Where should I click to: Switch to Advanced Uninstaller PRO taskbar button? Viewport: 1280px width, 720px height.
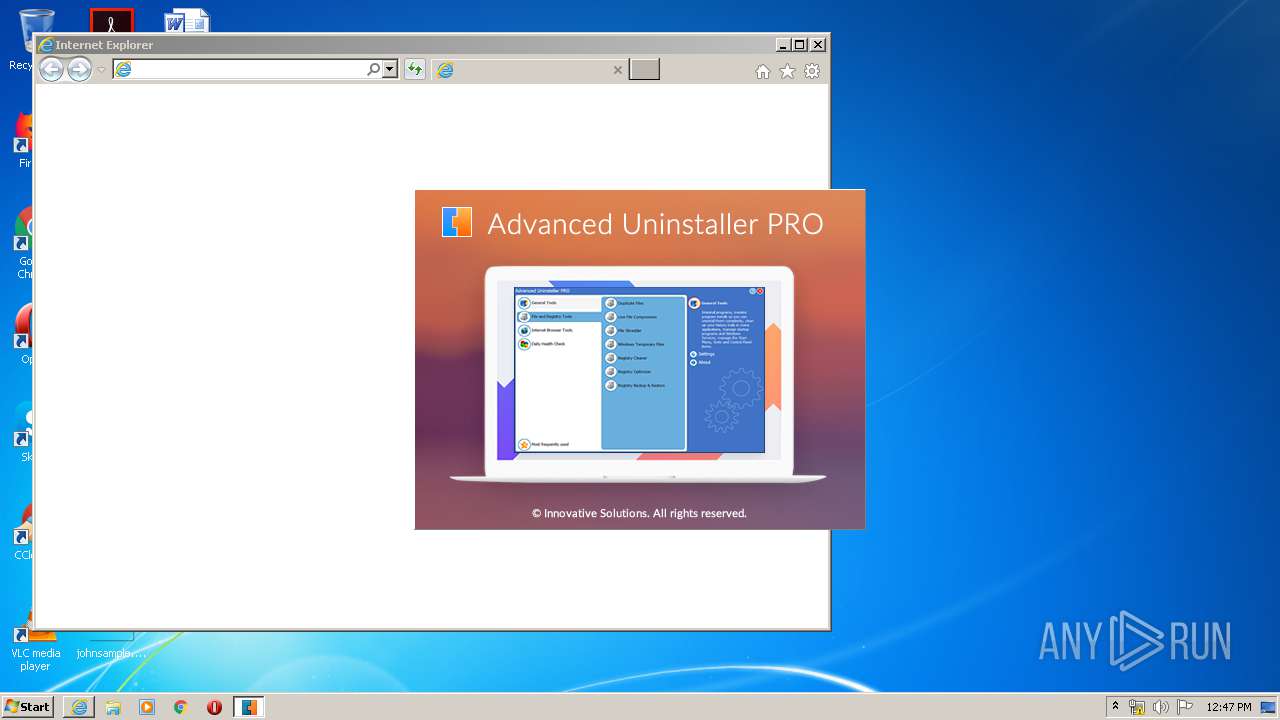tap(249, 707)
